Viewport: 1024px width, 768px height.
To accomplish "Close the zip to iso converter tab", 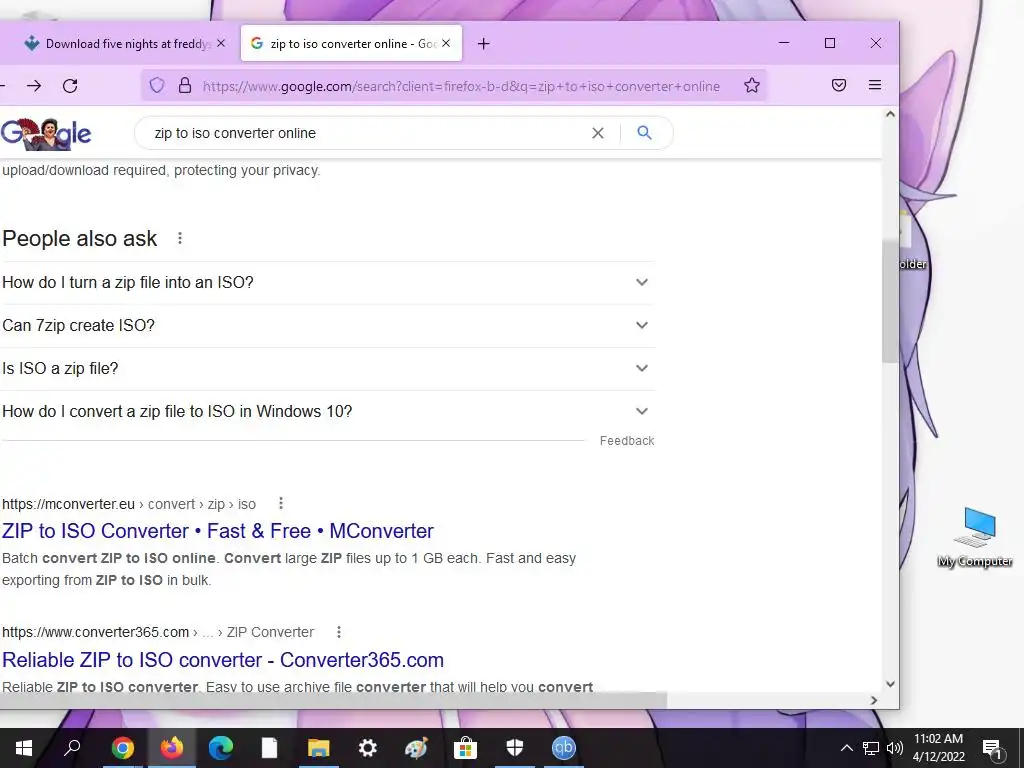I will (x=446, y=43).
